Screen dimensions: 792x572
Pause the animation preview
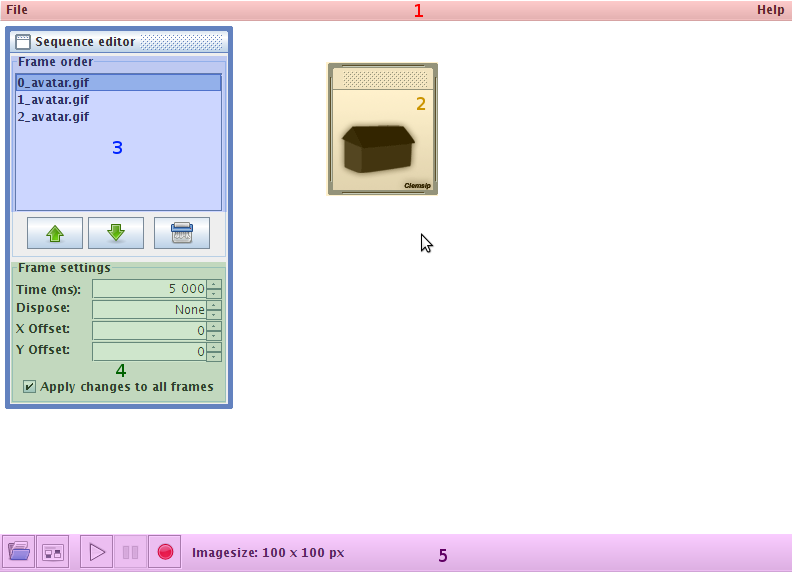(130, 552)
